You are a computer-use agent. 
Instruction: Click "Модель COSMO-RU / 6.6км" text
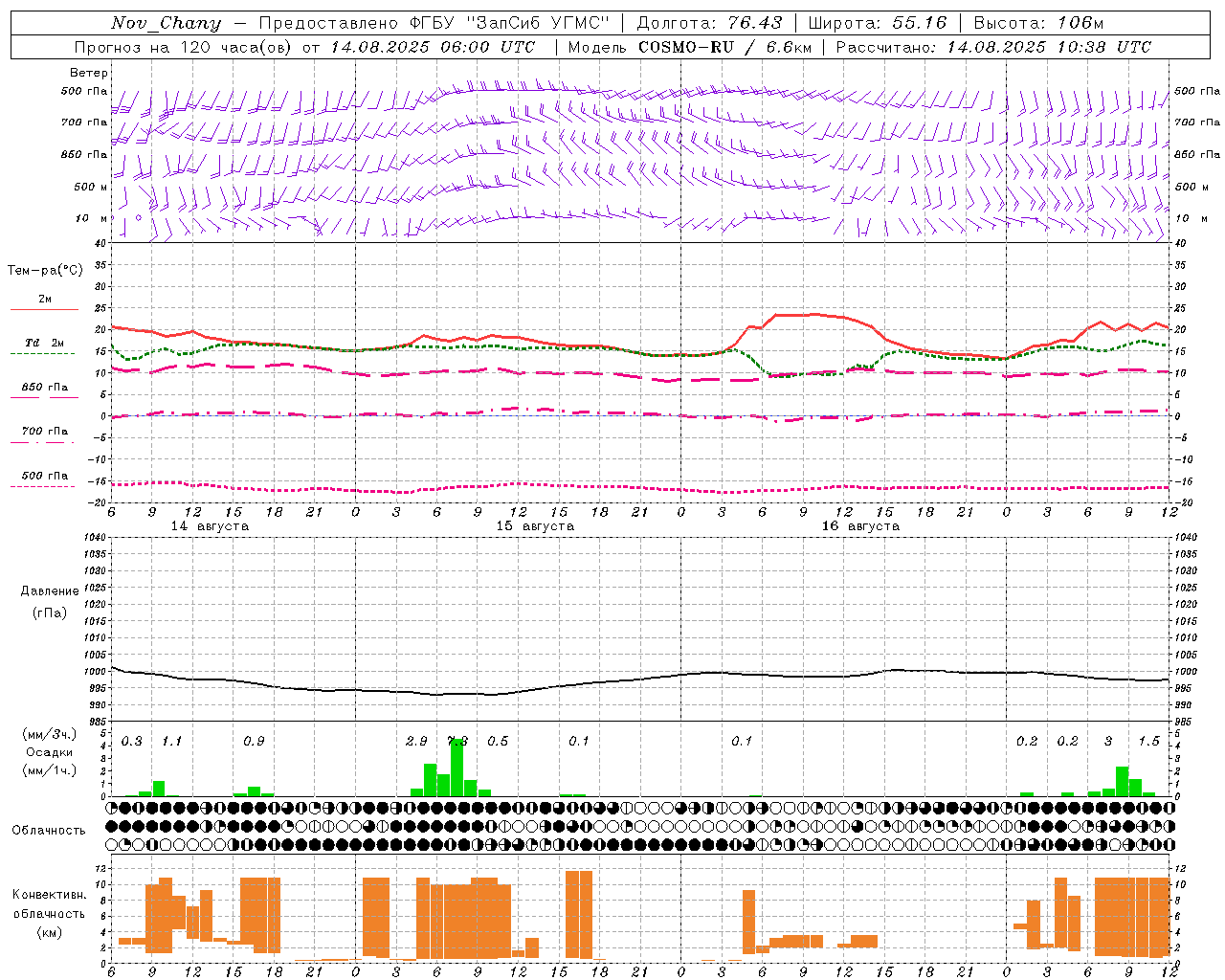(690, 47)
